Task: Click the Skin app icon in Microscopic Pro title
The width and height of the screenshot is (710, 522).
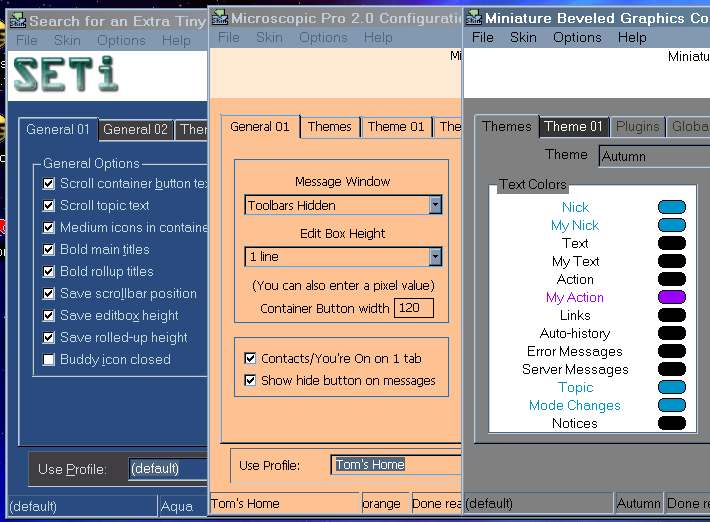Action: click(x=220, y=18)
